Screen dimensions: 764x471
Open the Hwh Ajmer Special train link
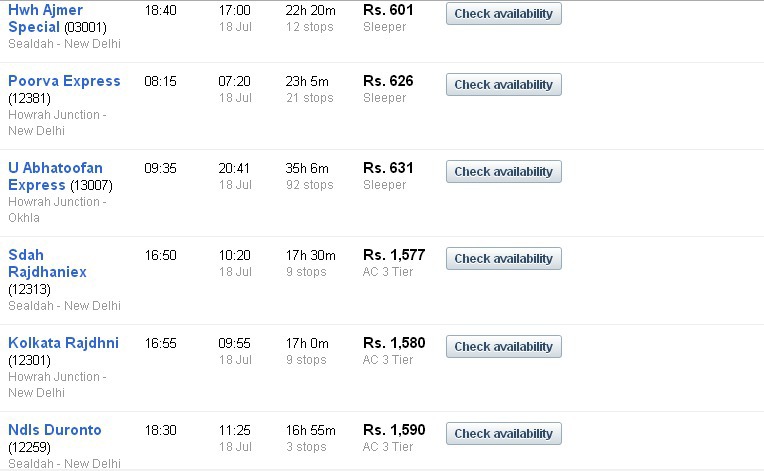pos(46,19)
